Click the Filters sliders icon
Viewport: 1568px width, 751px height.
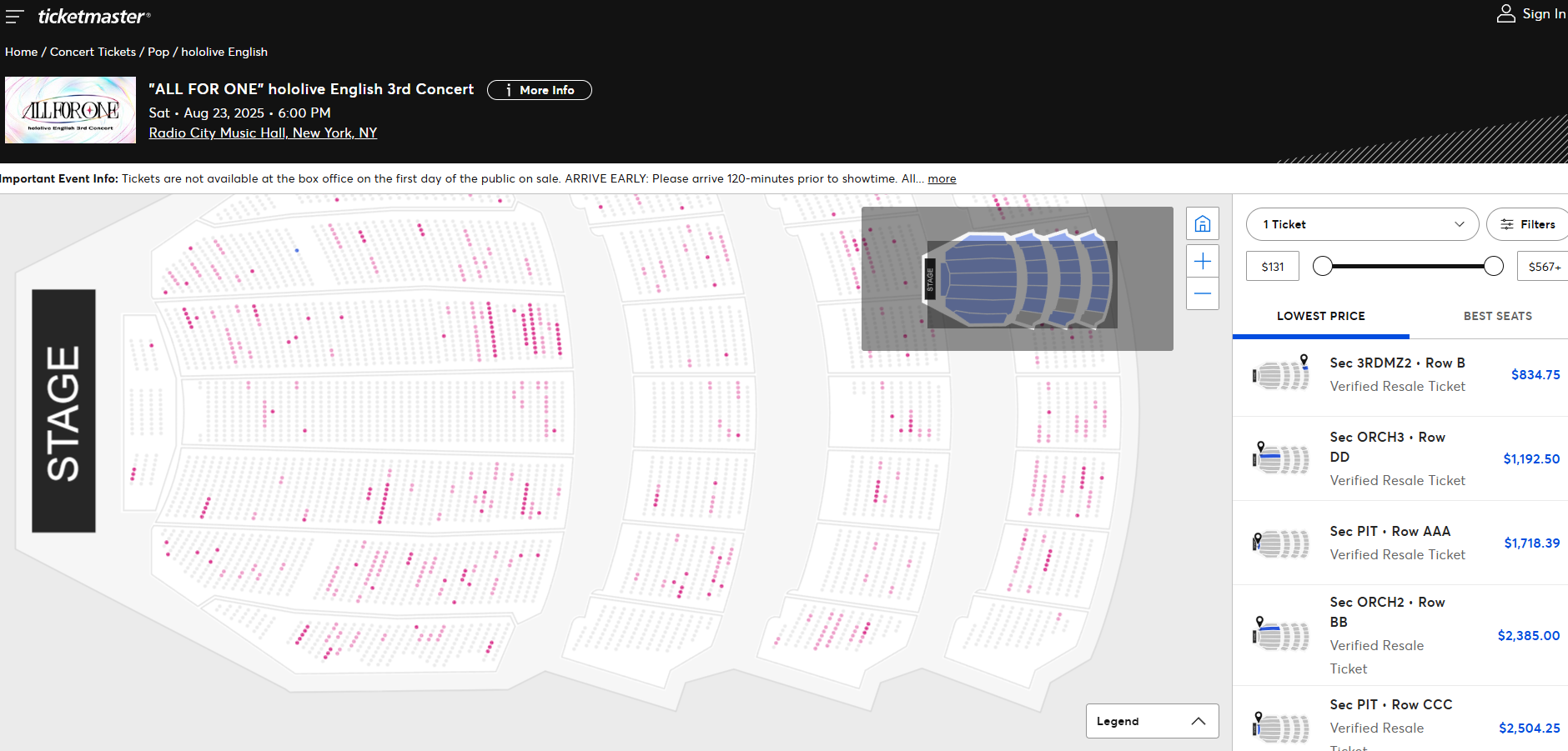tap(1507, 224)
